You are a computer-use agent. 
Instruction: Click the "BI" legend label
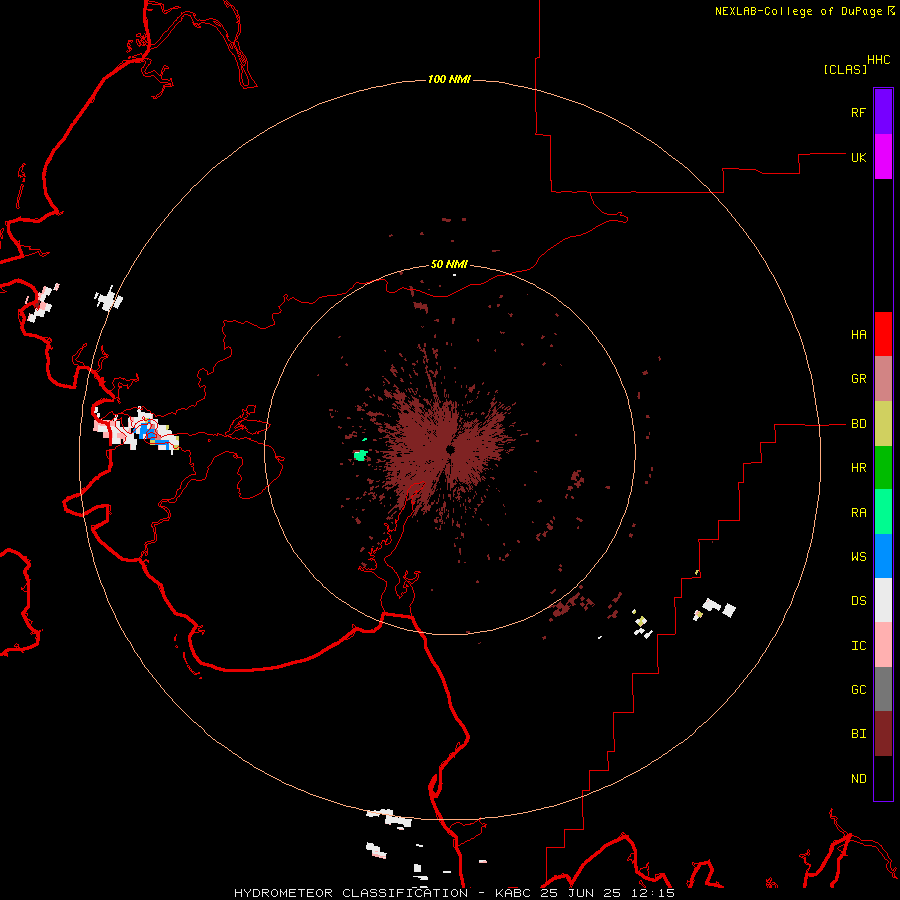[858, 734]
